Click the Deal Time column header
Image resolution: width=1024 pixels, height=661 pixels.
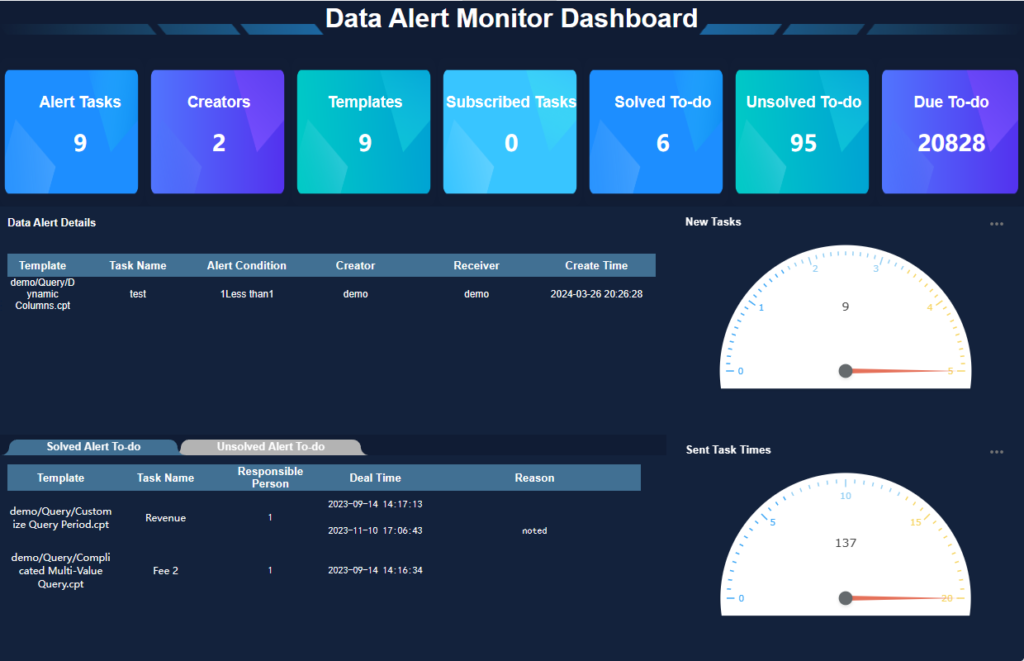point(375,478)
